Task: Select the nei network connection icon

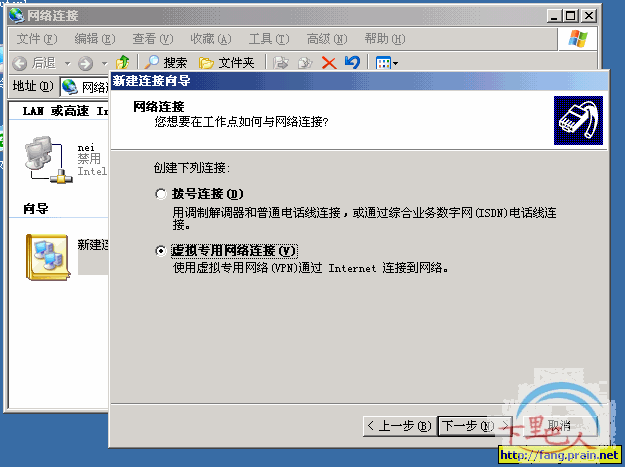Action: (45, 160)
